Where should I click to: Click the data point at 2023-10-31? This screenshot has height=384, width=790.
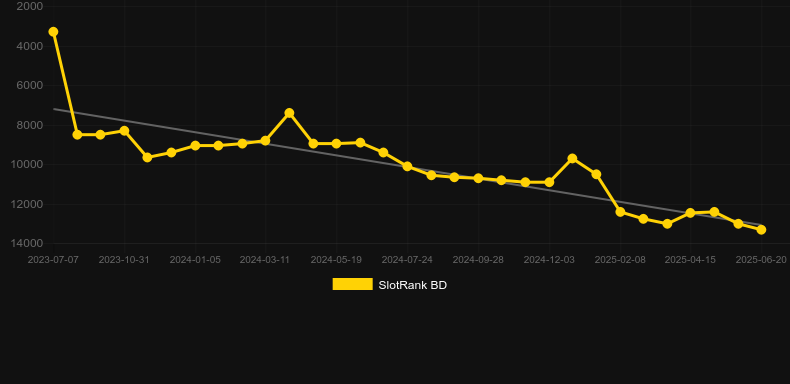124,131
